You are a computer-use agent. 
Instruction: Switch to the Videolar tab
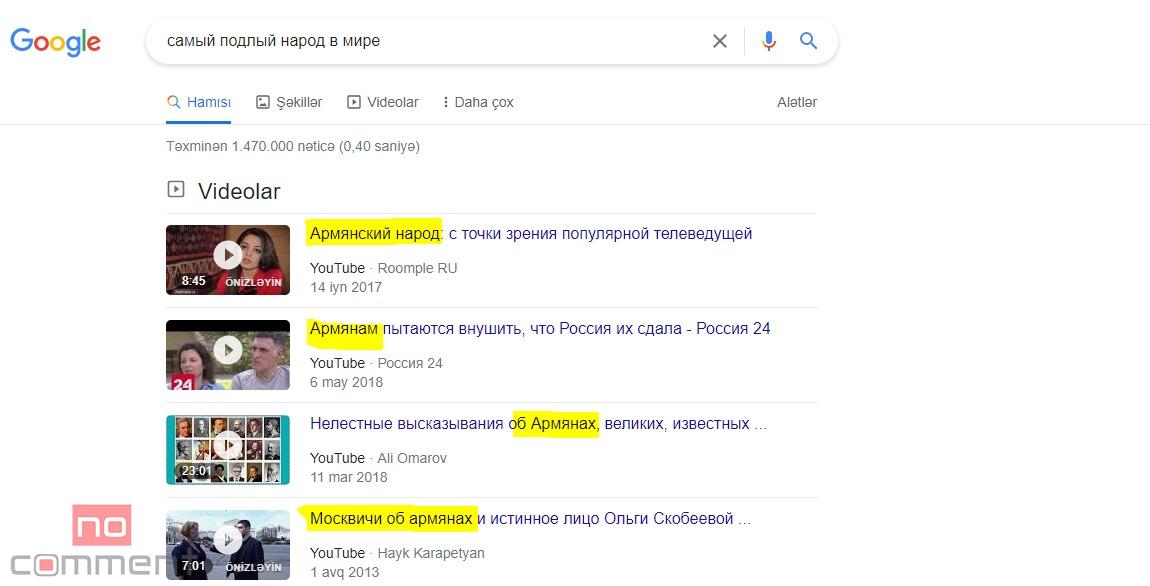[383, 102]
